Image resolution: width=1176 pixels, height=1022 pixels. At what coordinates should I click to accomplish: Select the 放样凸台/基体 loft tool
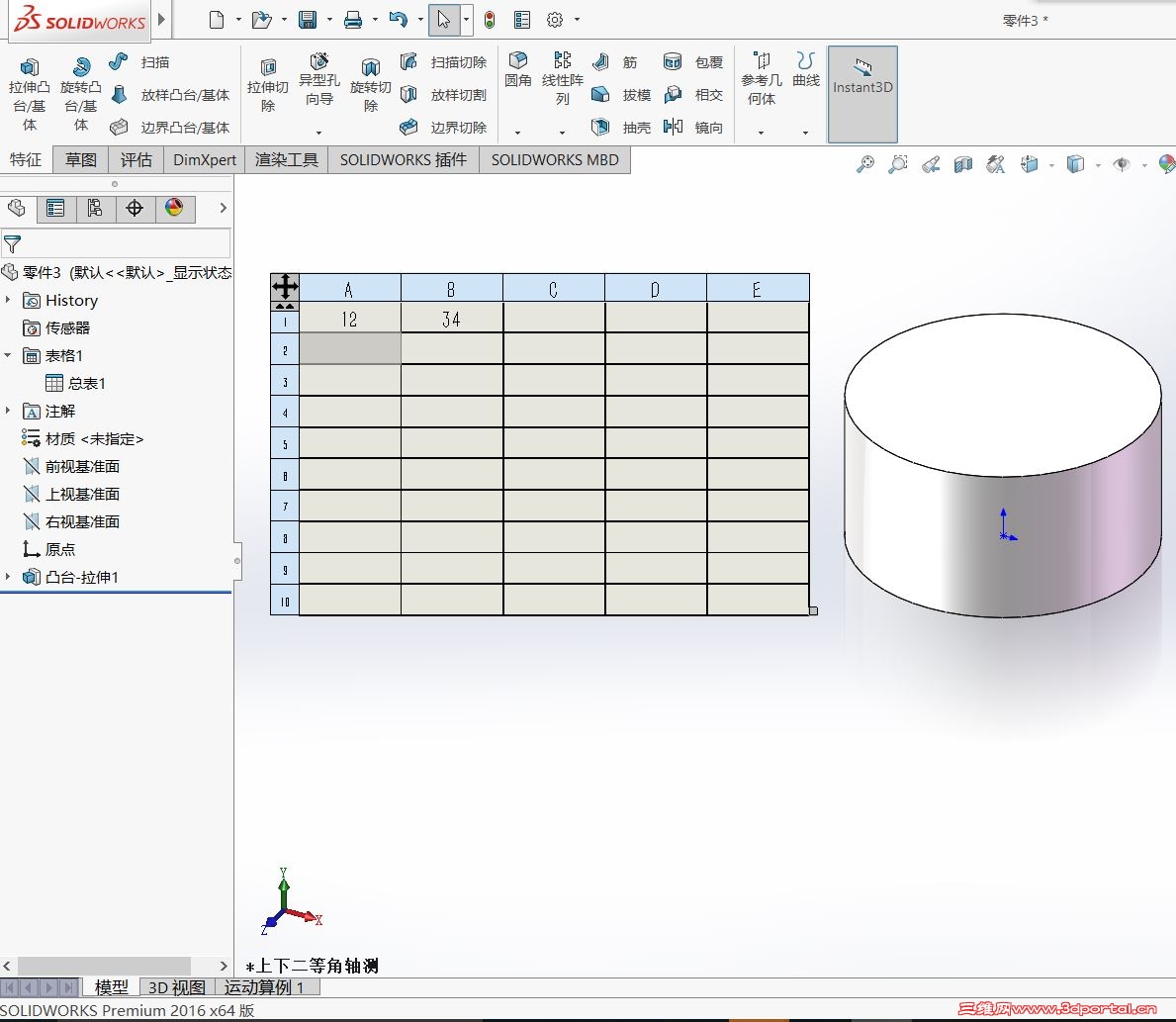click(x=170, y=95)
